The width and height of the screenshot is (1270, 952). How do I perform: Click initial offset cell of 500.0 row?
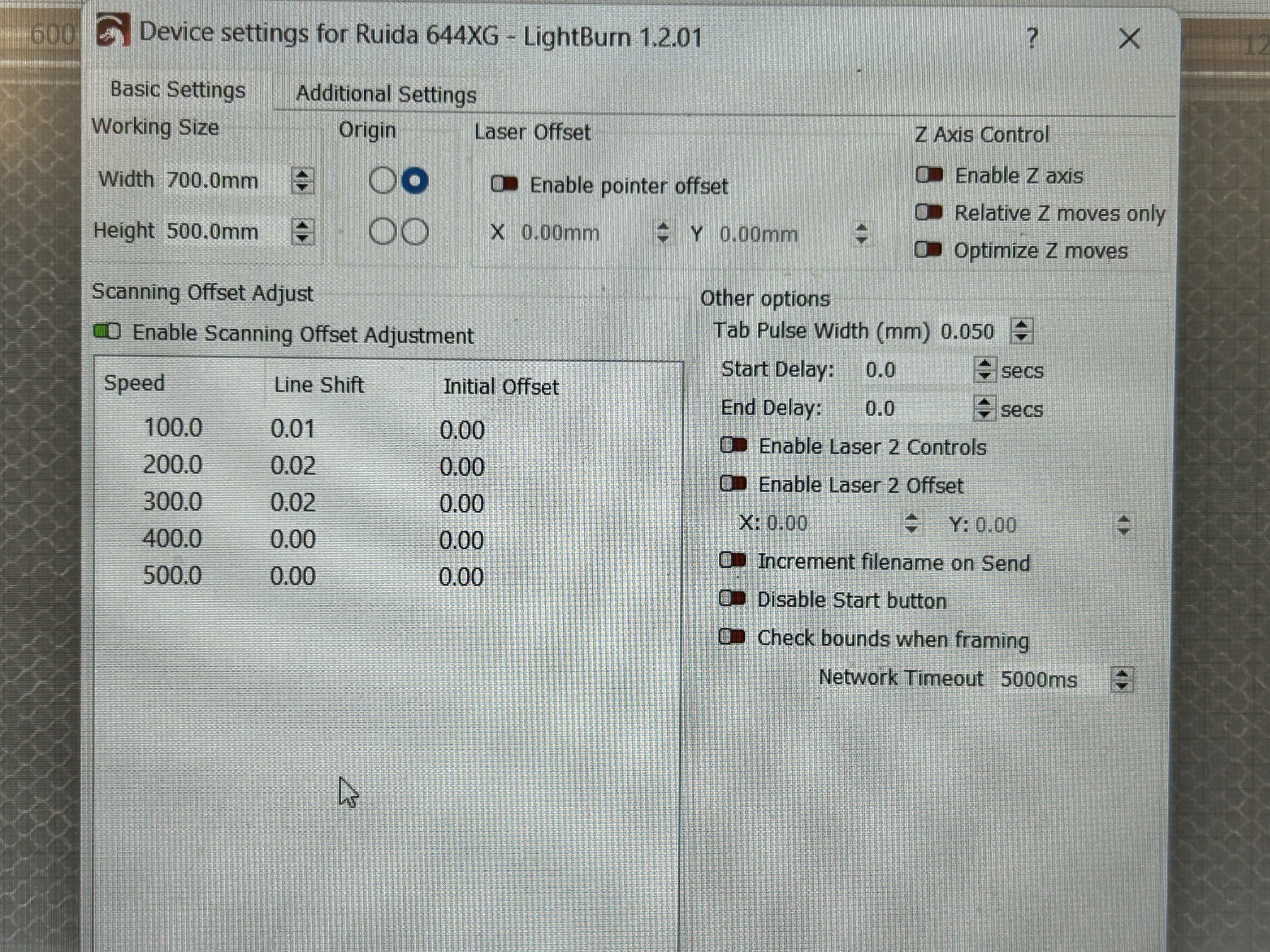coord(461,577)
